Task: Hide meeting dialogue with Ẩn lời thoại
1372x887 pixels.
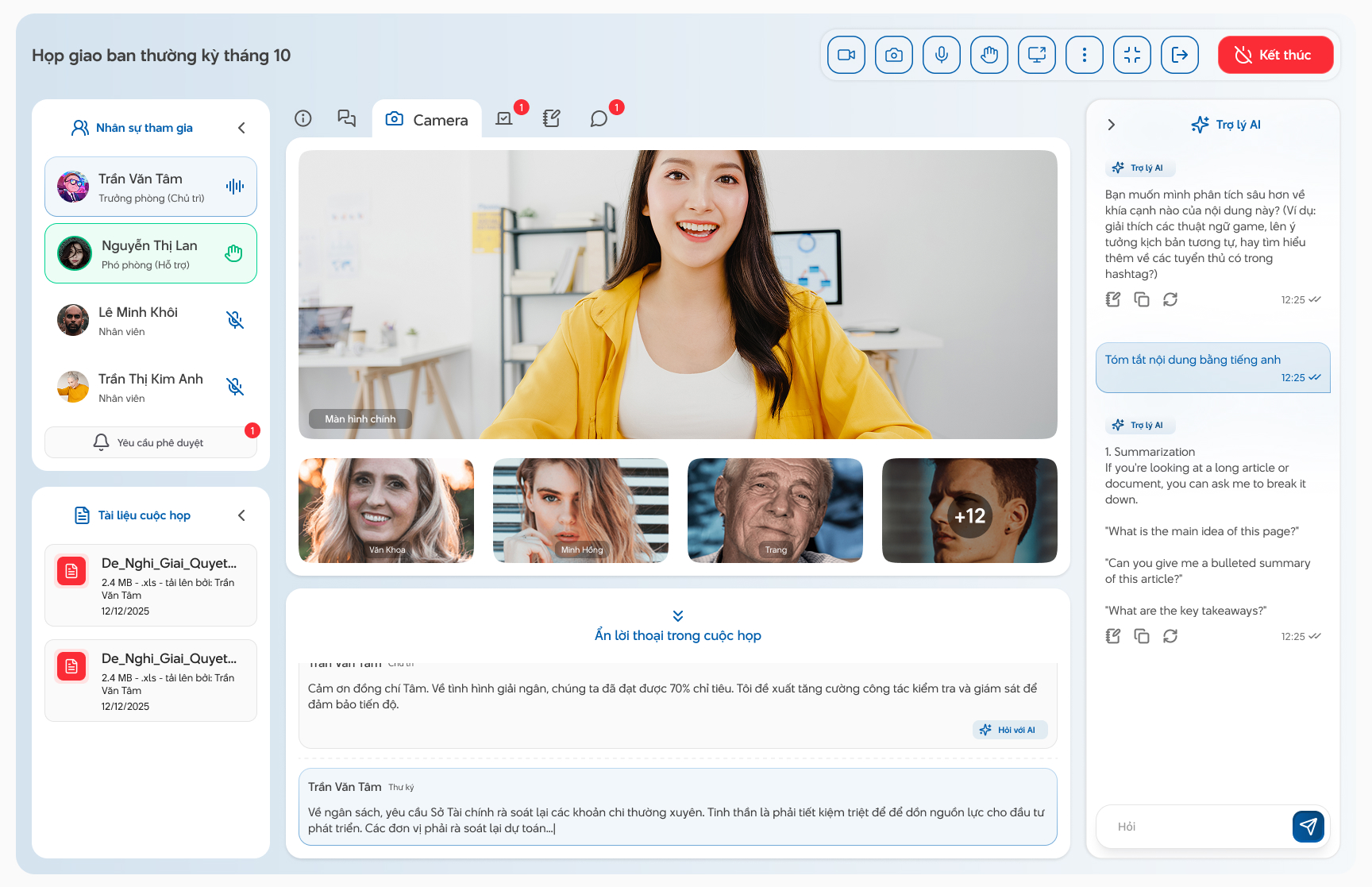Action: [x=678, y=626]
